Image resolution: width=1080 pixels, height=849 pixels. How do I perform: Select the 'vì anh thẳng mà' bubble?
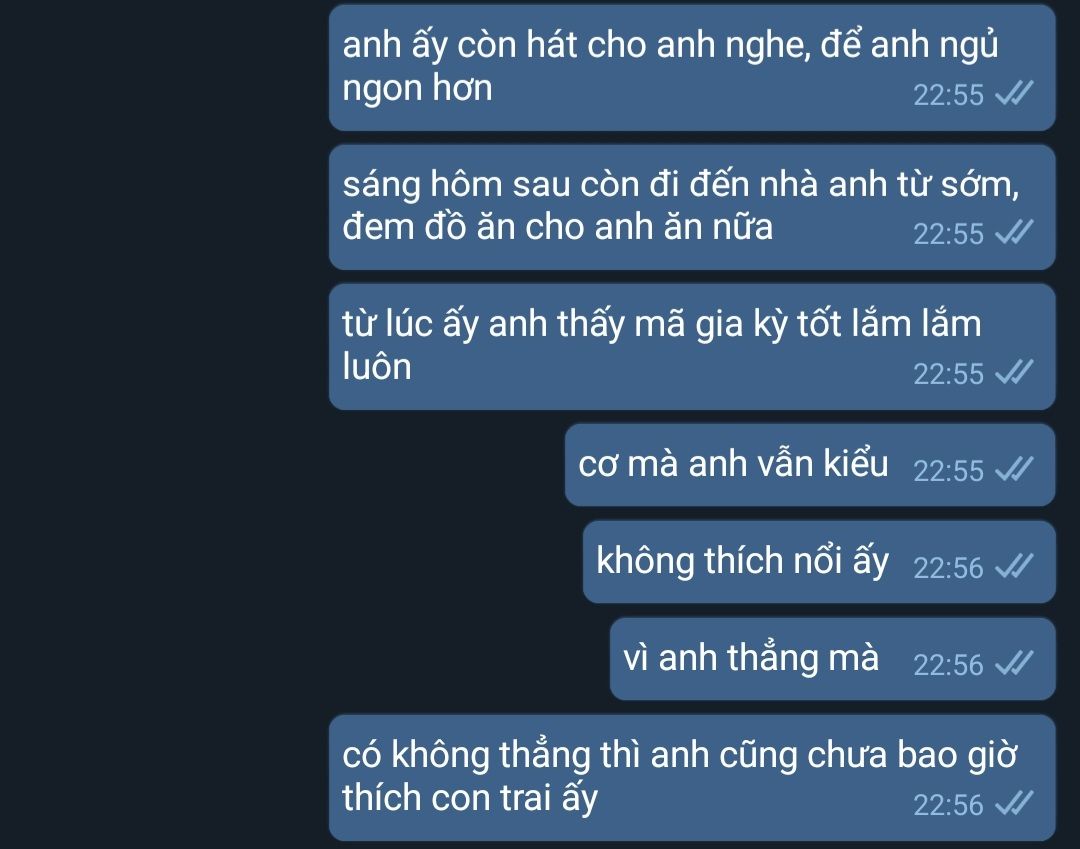833,659
